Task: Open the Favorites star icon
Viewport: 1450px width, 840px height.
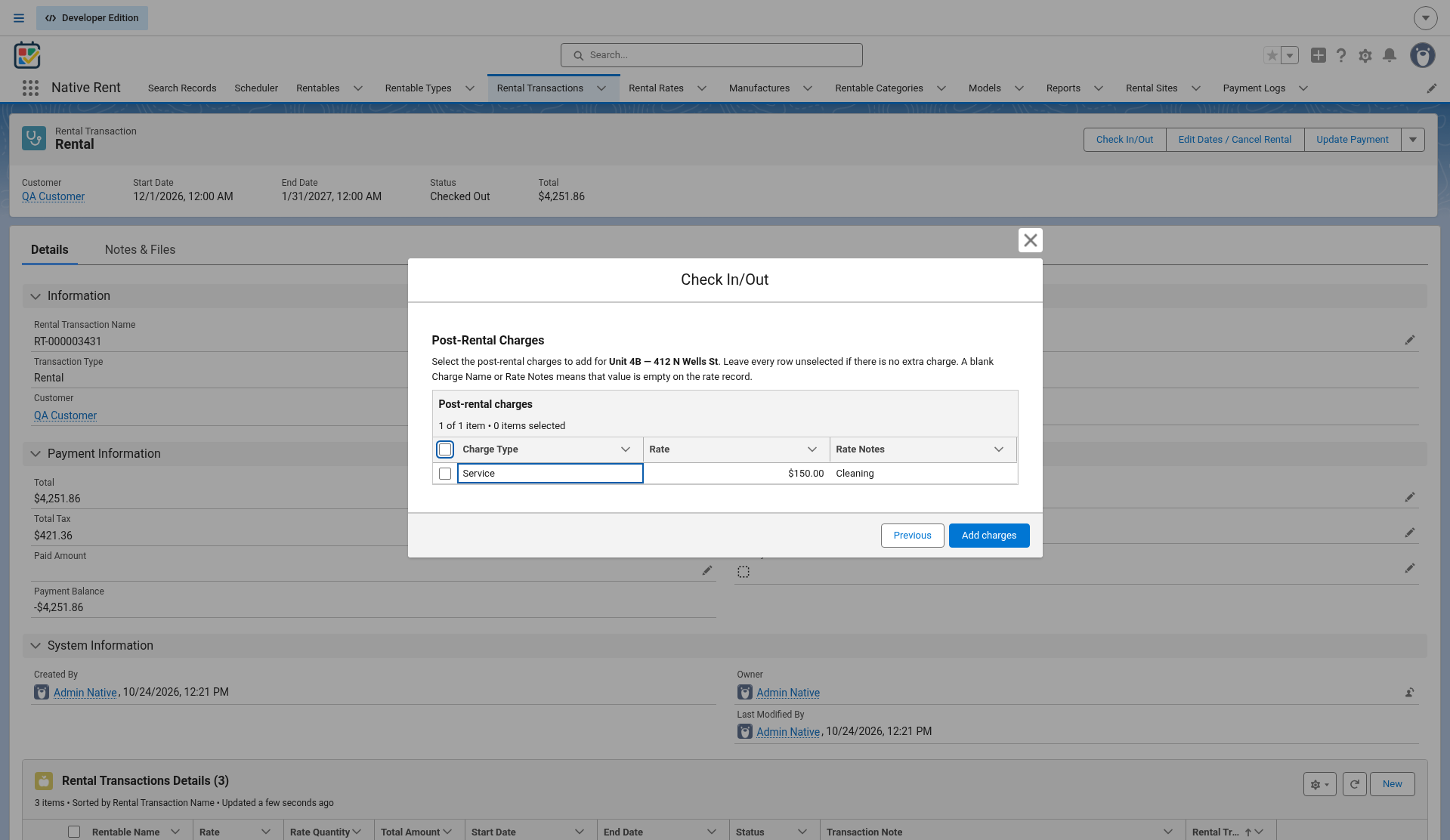Action: (1272, 55)
